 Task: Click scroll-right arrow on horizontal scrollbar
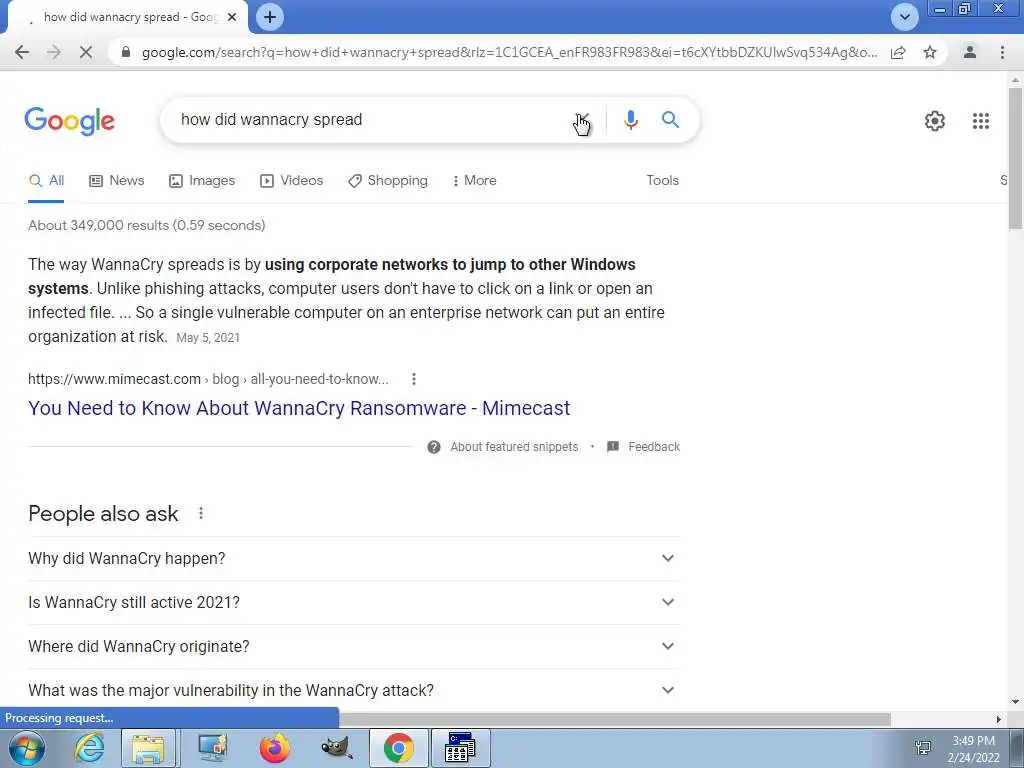998,719
